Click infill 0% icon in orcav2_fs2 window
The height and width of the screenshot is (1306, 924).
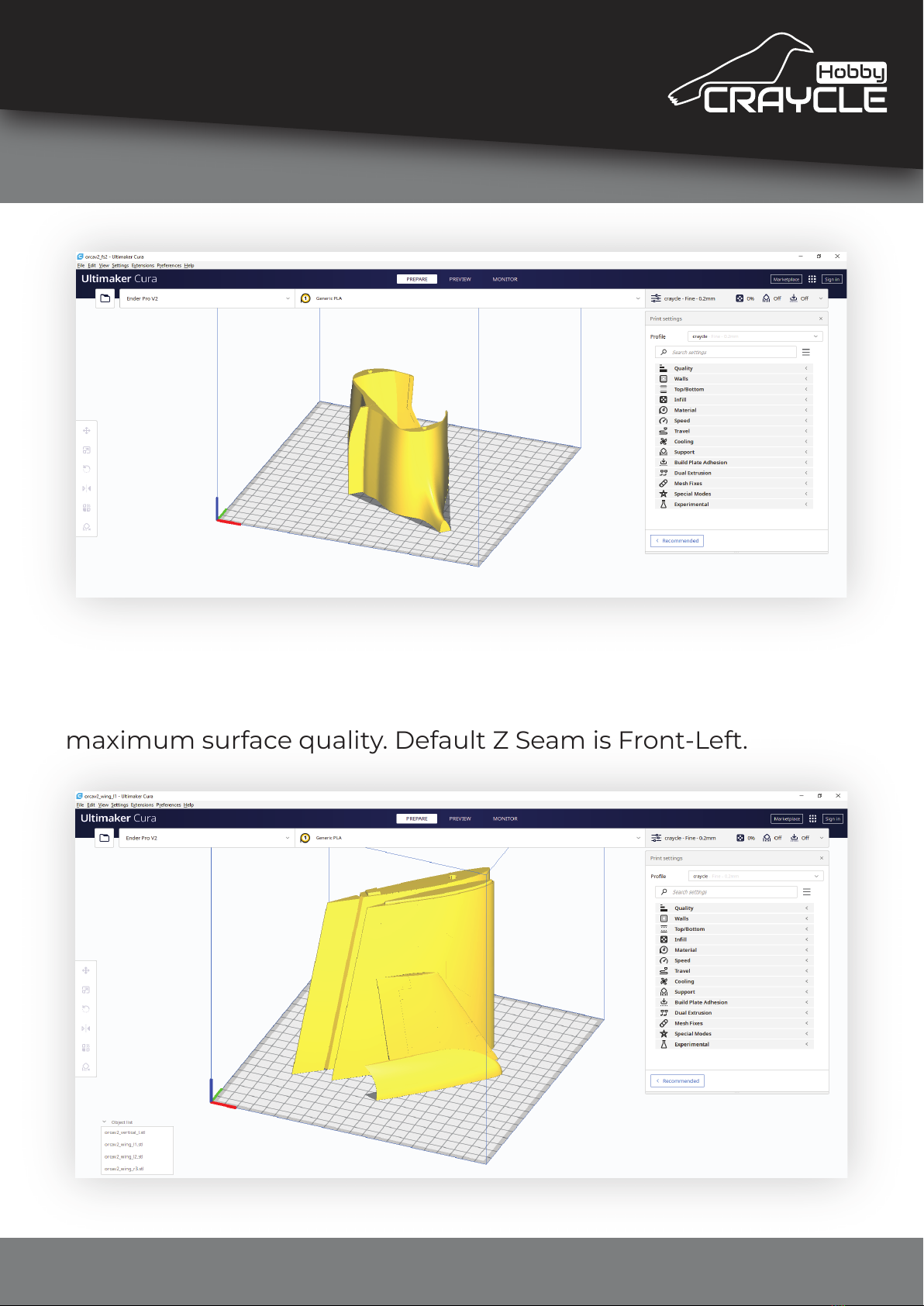point(740,298)
